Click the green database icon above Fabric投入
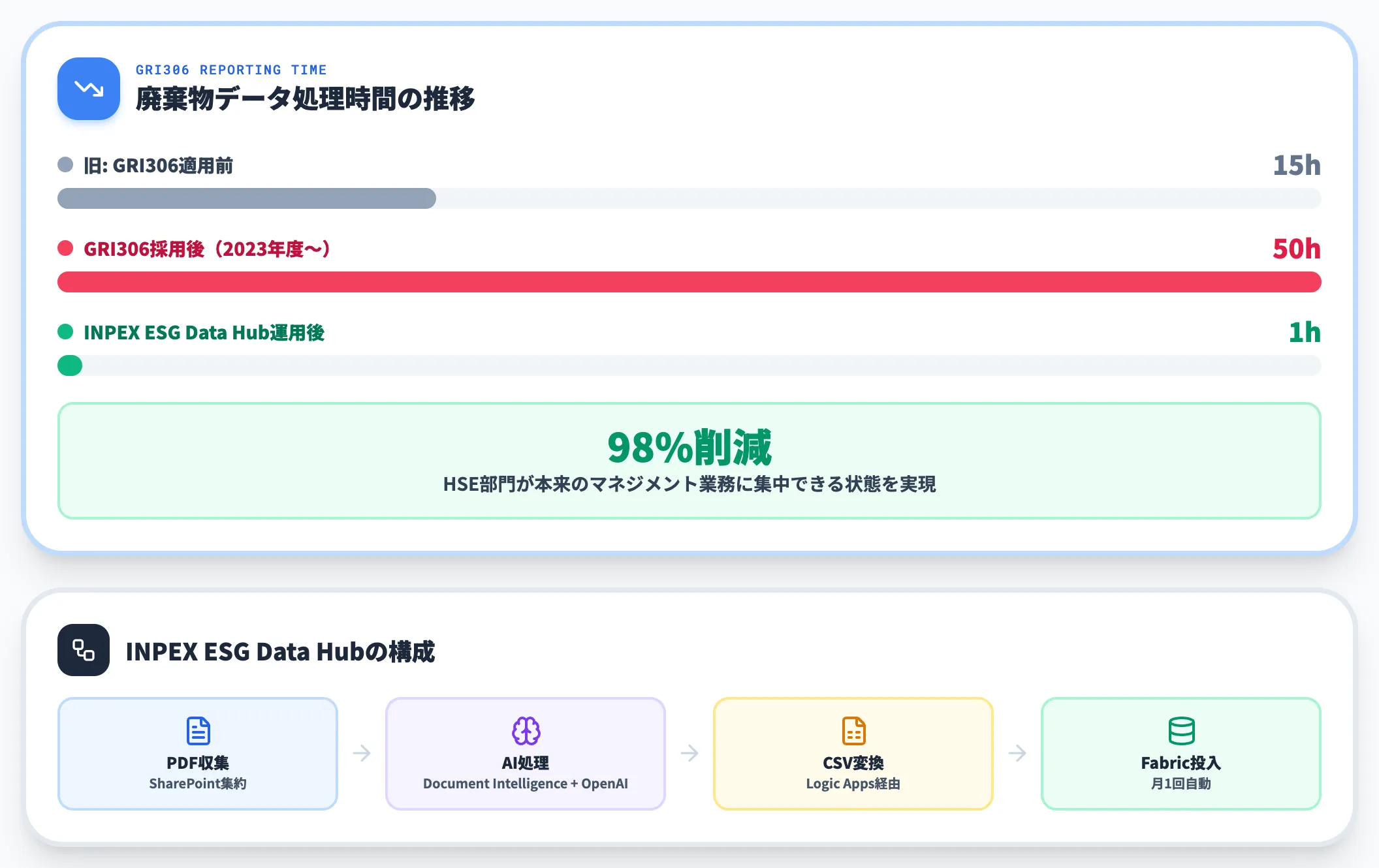Image resolution: width=1379 pixels, height=868 pixels. (x=1181, y=731)
